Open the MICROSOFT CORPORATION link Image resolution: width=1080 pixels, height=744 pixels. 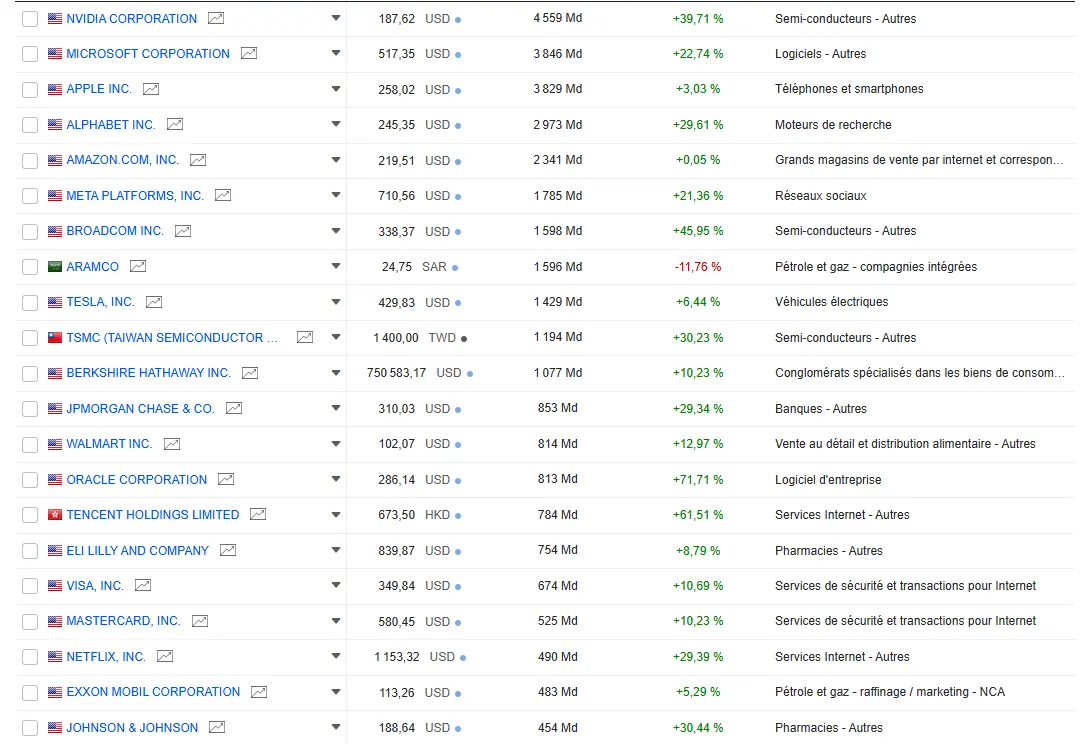[148, 54]
